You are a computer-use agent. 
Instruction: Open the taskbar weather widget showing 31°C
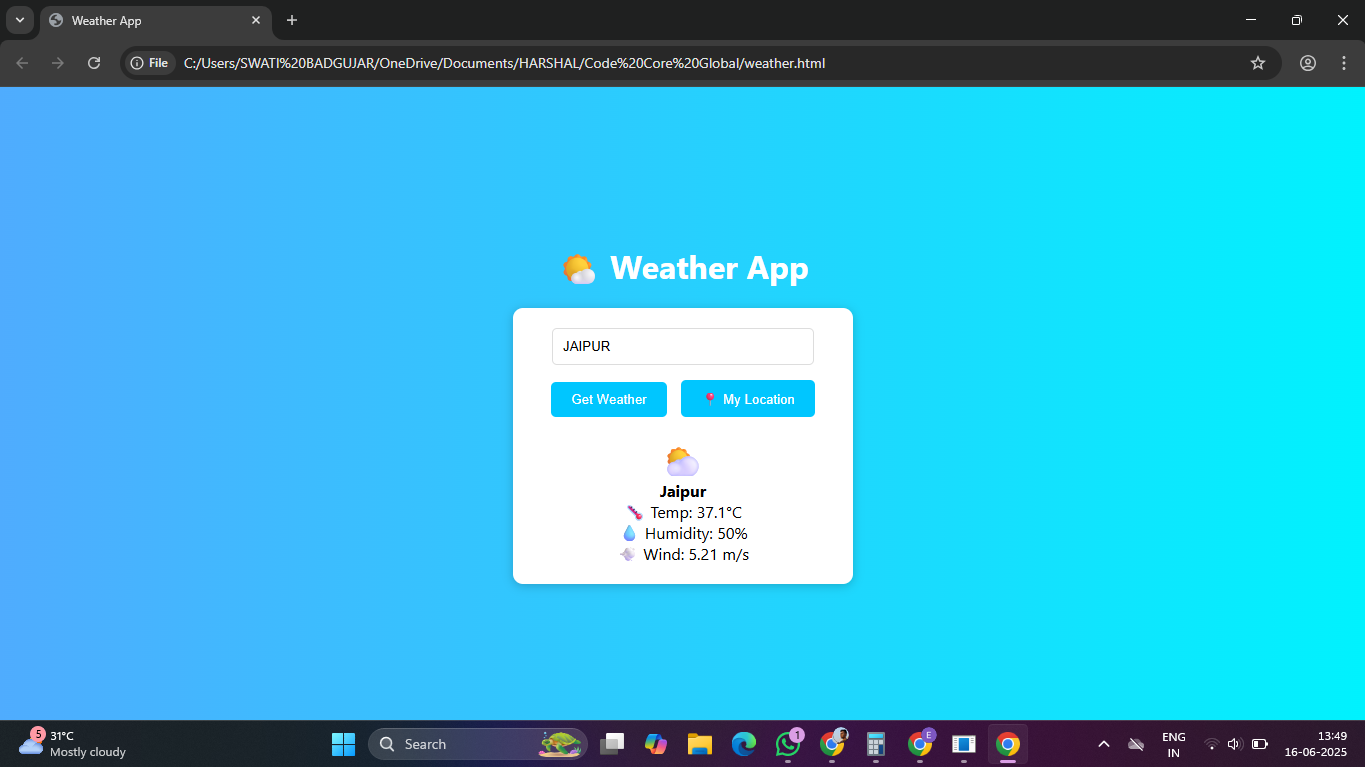click(x=73, y=744)
